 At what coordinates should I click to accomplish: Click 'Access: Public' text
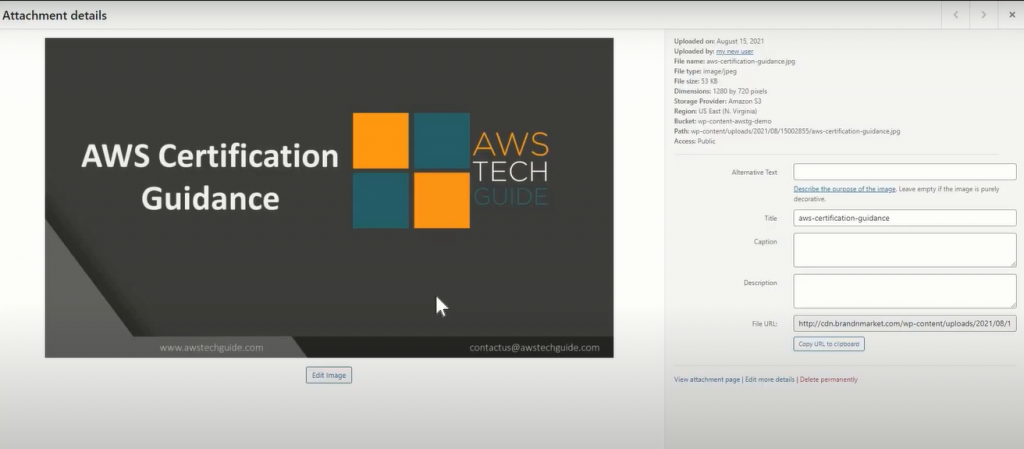click(695, 141)
